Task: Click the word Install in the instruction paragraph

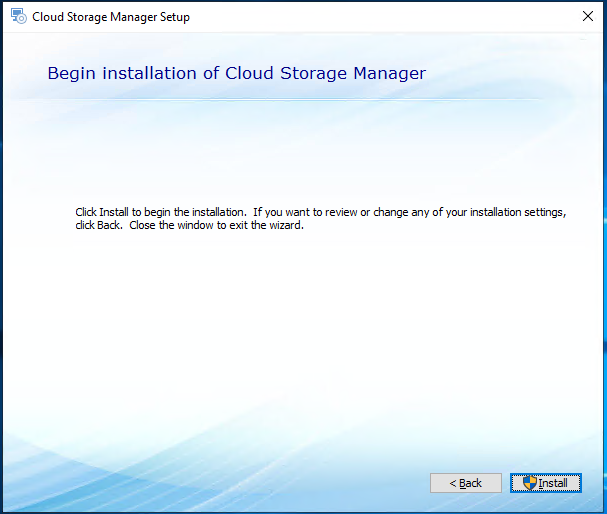Action: (x=114, y=212)
